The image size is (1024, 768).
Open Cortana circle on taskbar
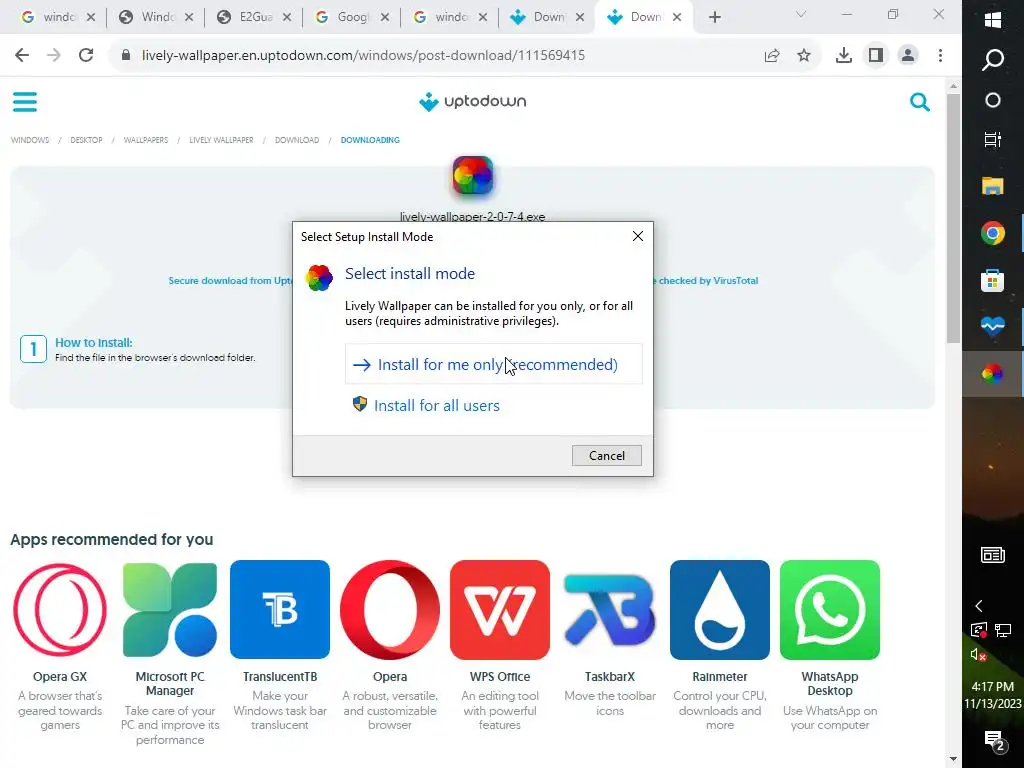pos(993,100)
